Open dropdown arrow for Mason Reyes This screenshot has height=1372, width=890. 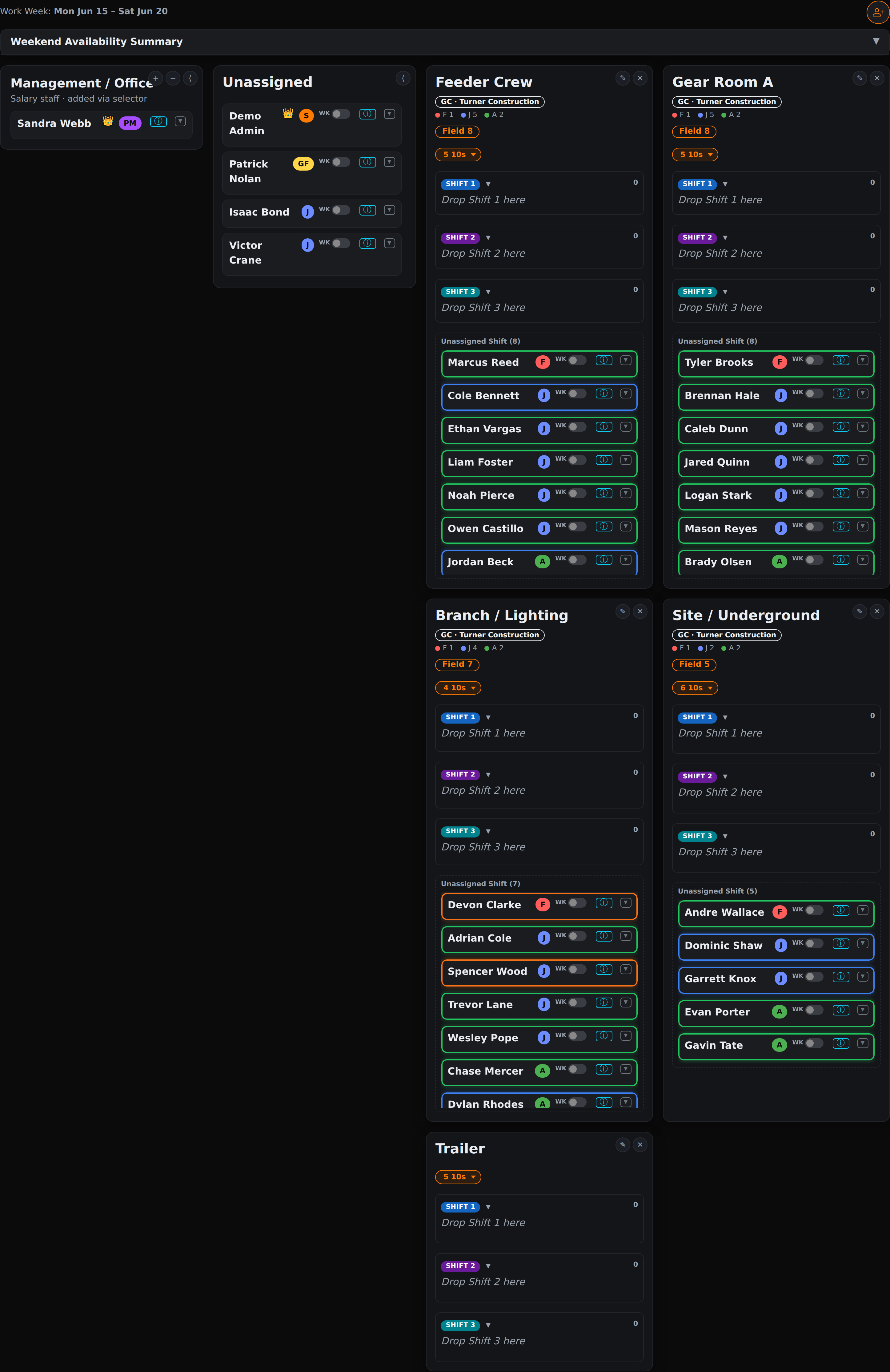(x=862, y=527)
